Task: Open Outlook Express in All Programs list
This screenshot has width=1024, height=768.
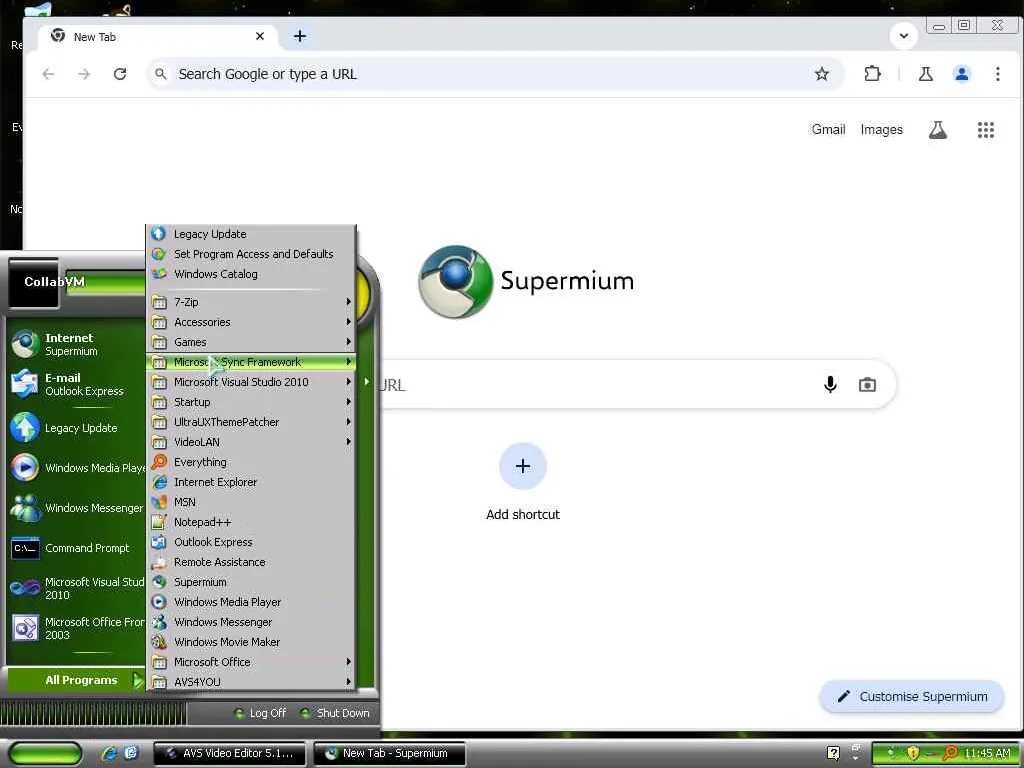Action: 251,542
